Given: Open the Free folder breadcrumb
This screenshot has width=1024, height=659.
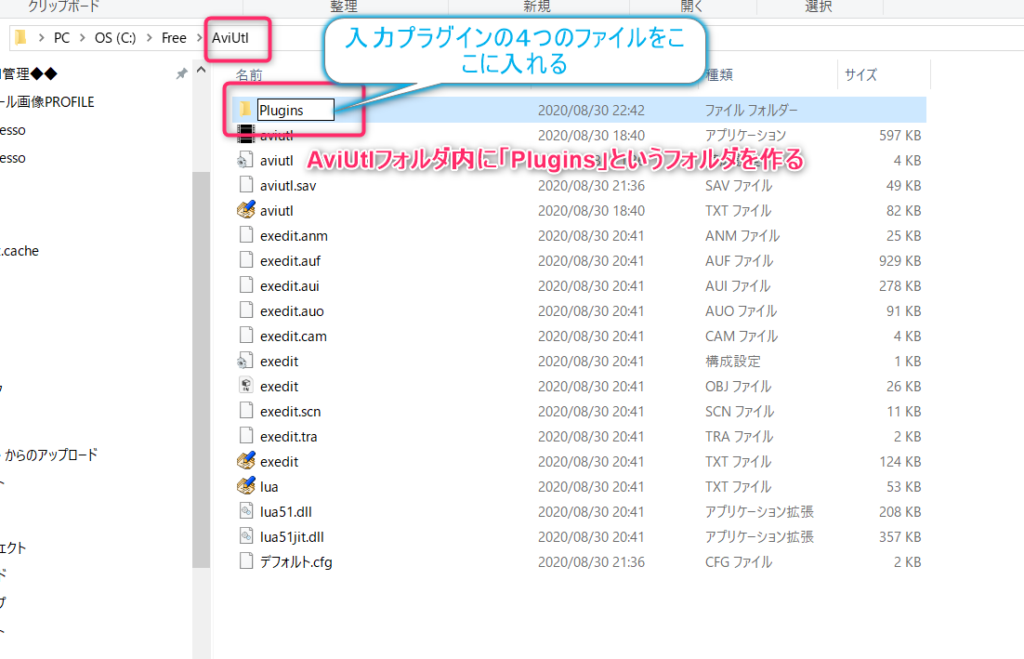Looking at the screenshot, I should 174,38.
